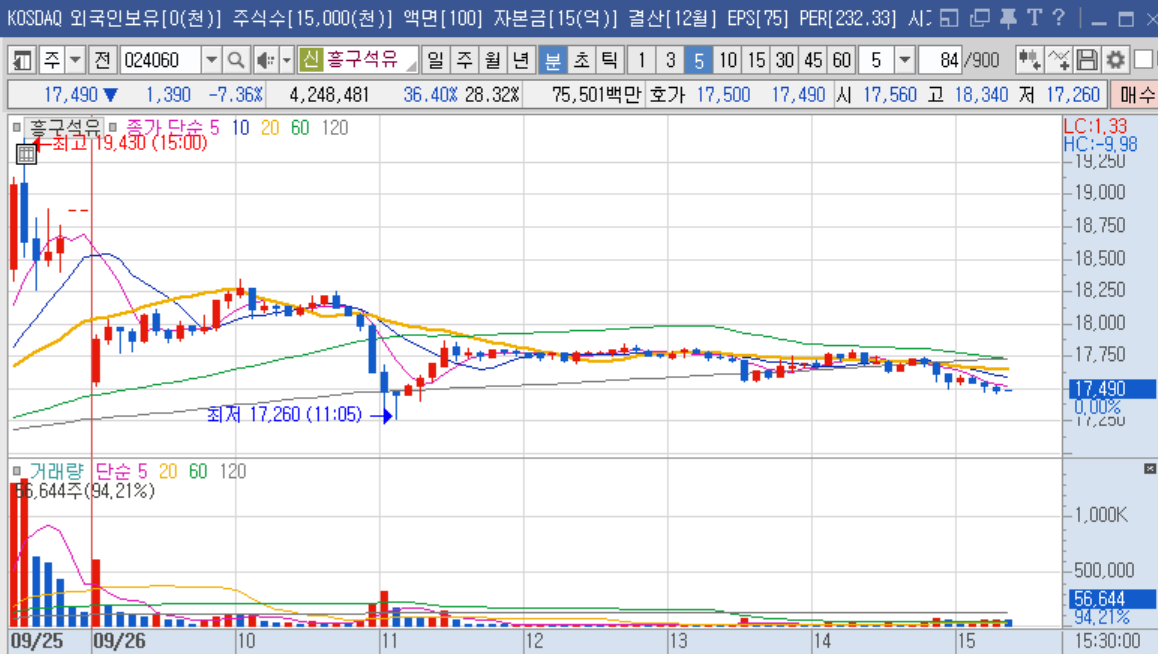This screenshot has width=1158, height=654.
Task: Open dropdown arrow beside speaker icon
Action: 287,60
